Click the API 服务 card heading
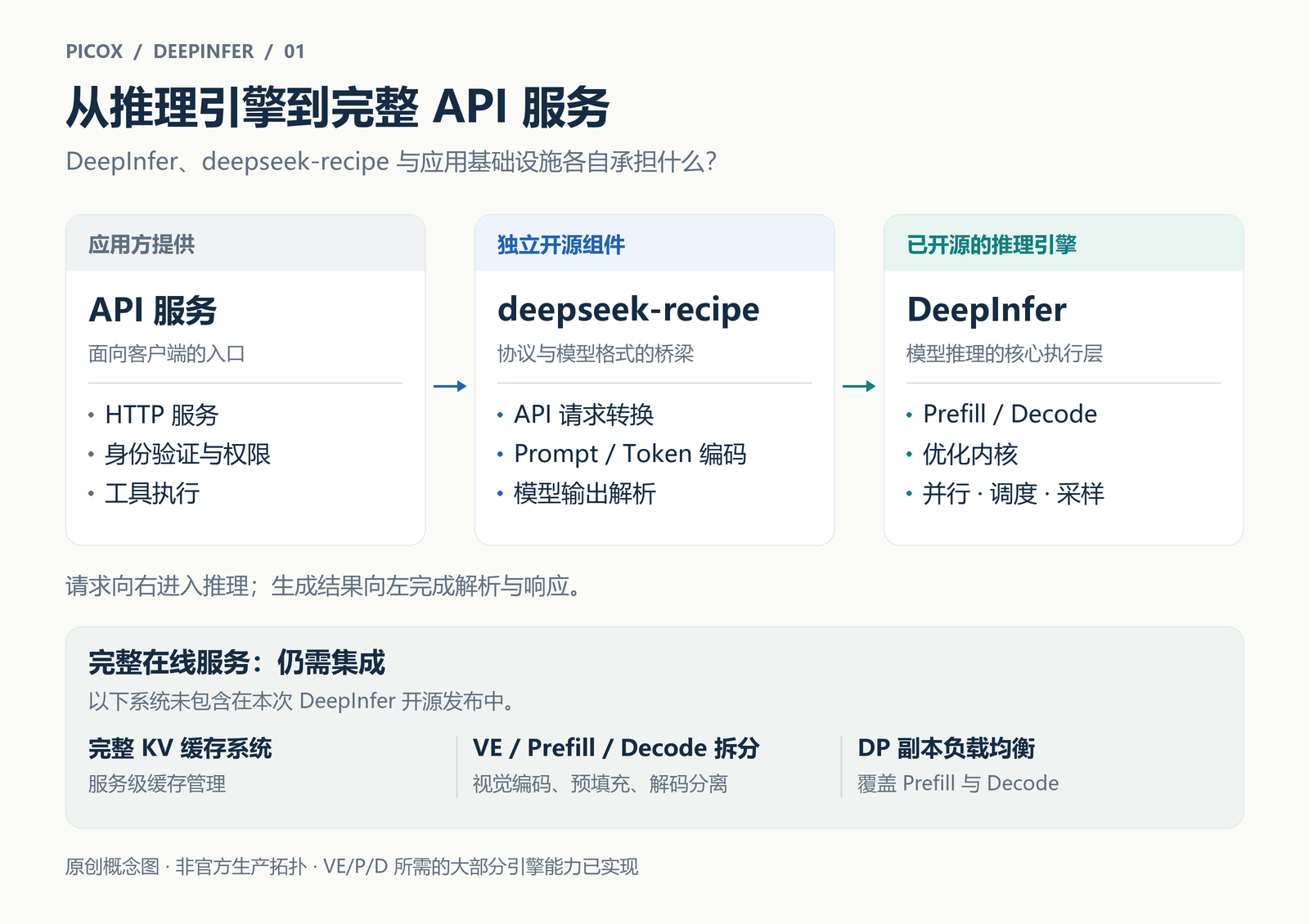1309x924 pixels. 153,310
